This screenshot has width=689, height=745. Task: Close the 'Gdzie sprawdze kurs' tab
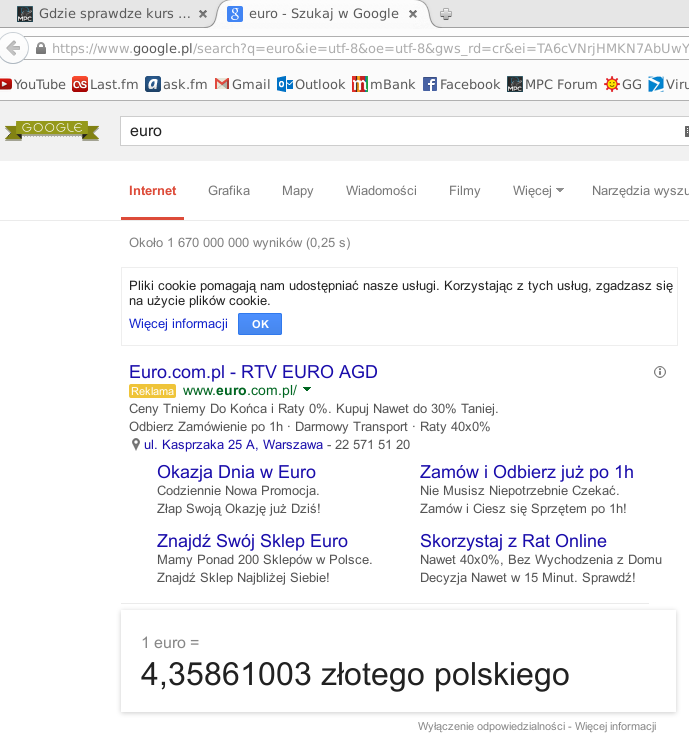pyautogui.click(x=203, y=14)
